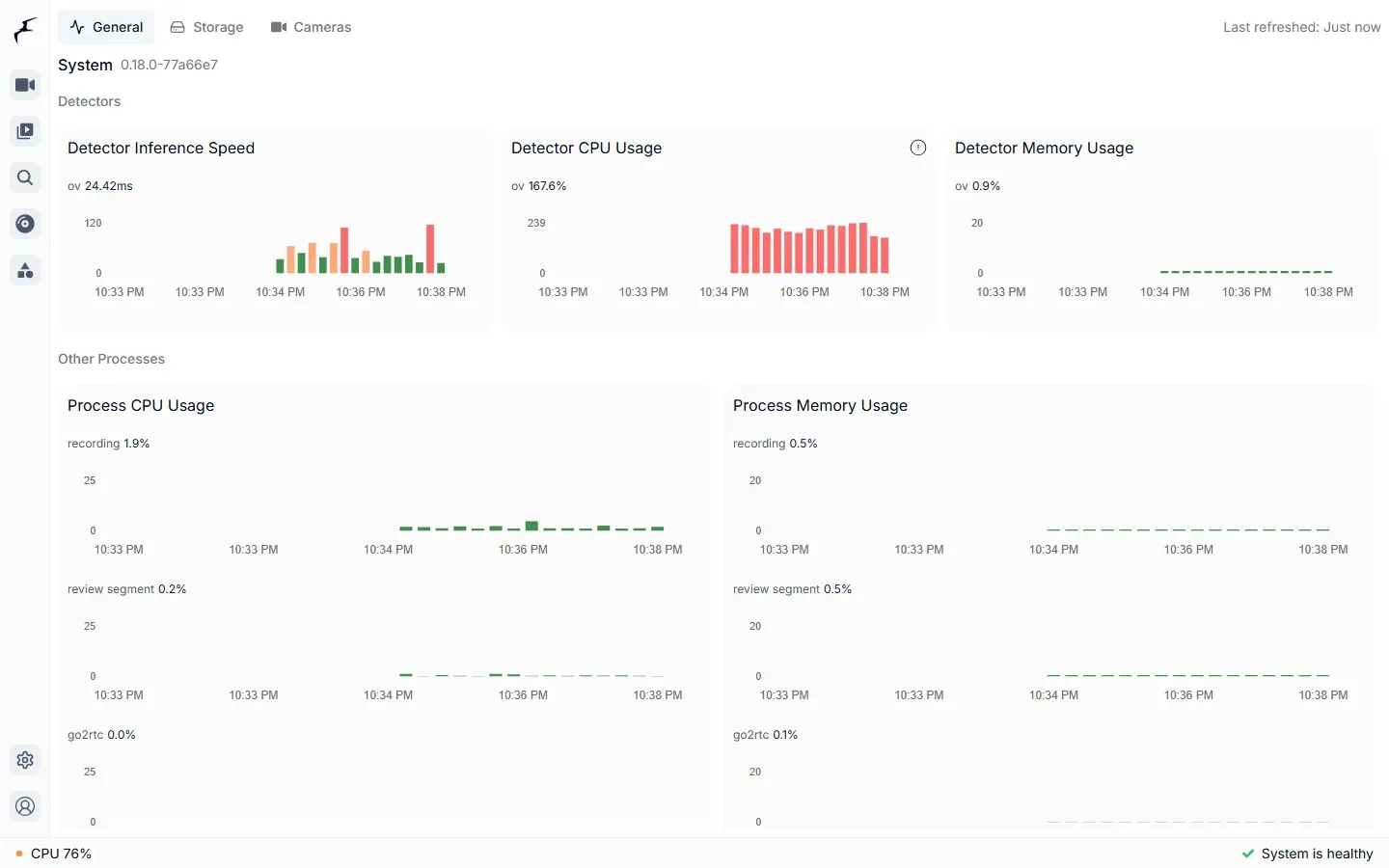Click the CPU 76% status entry

[x=54, y=854]
